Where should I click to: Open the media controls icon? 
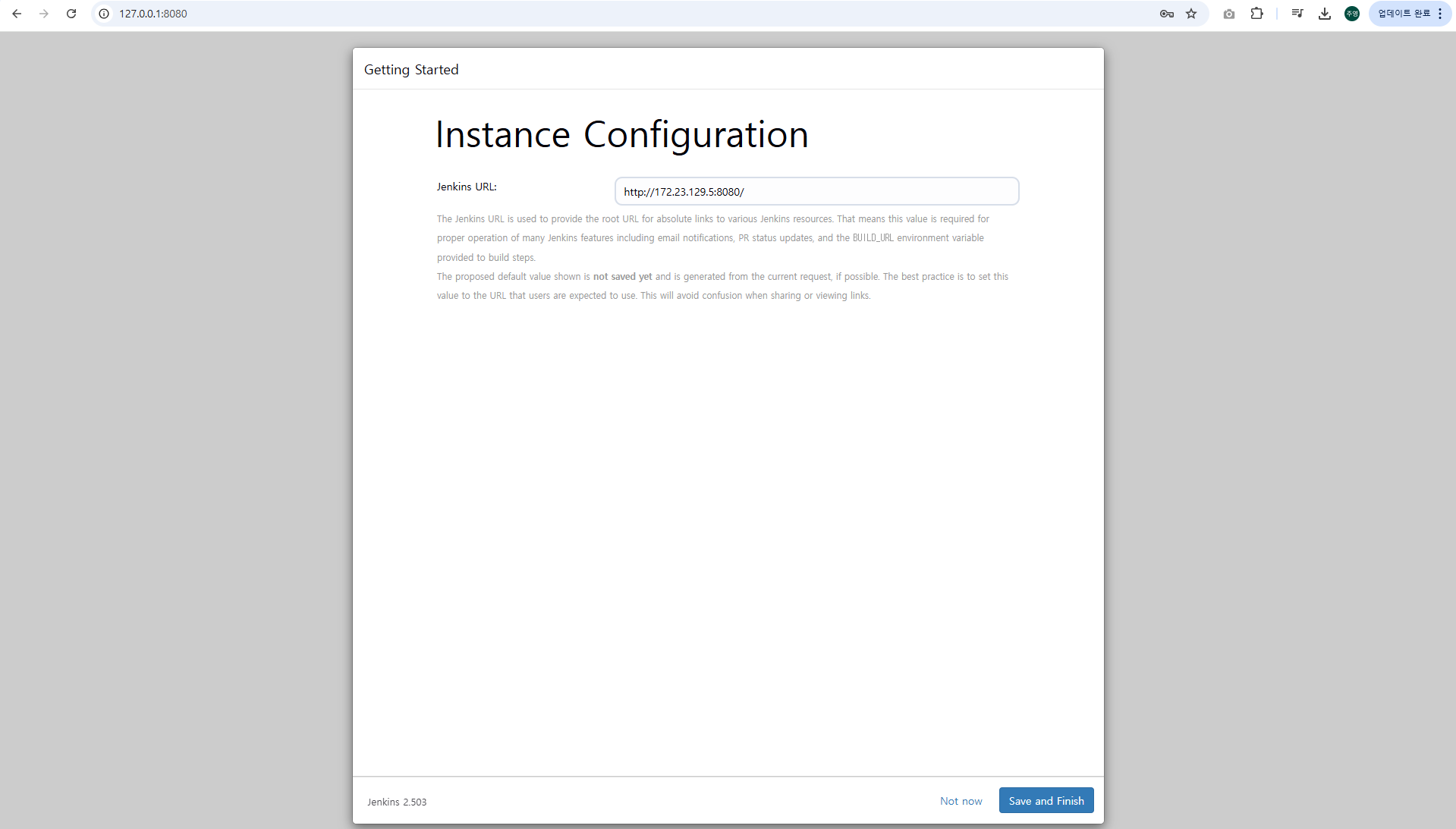pos(1297,14)
